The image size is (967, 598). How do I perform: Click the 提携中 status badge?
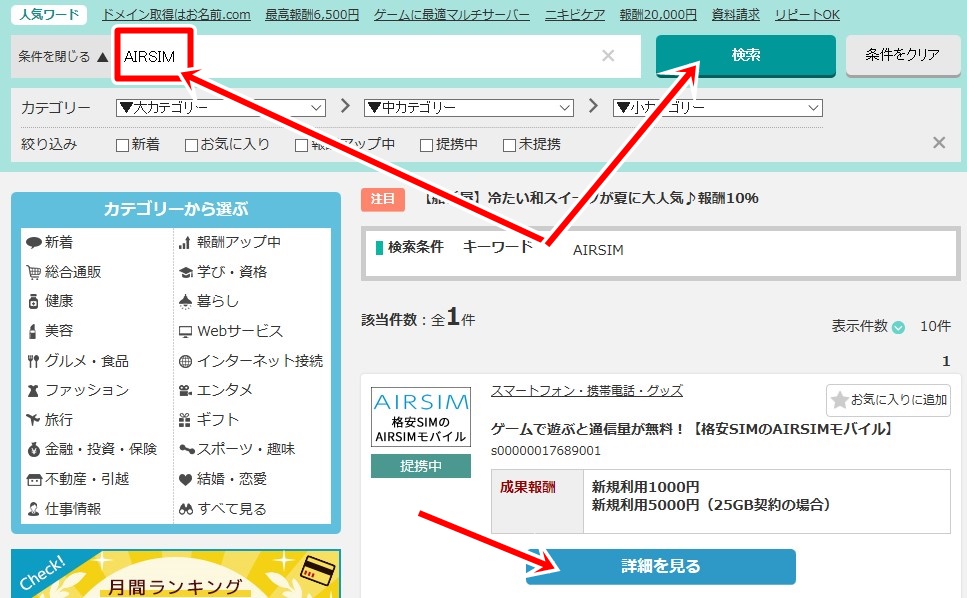421,466
